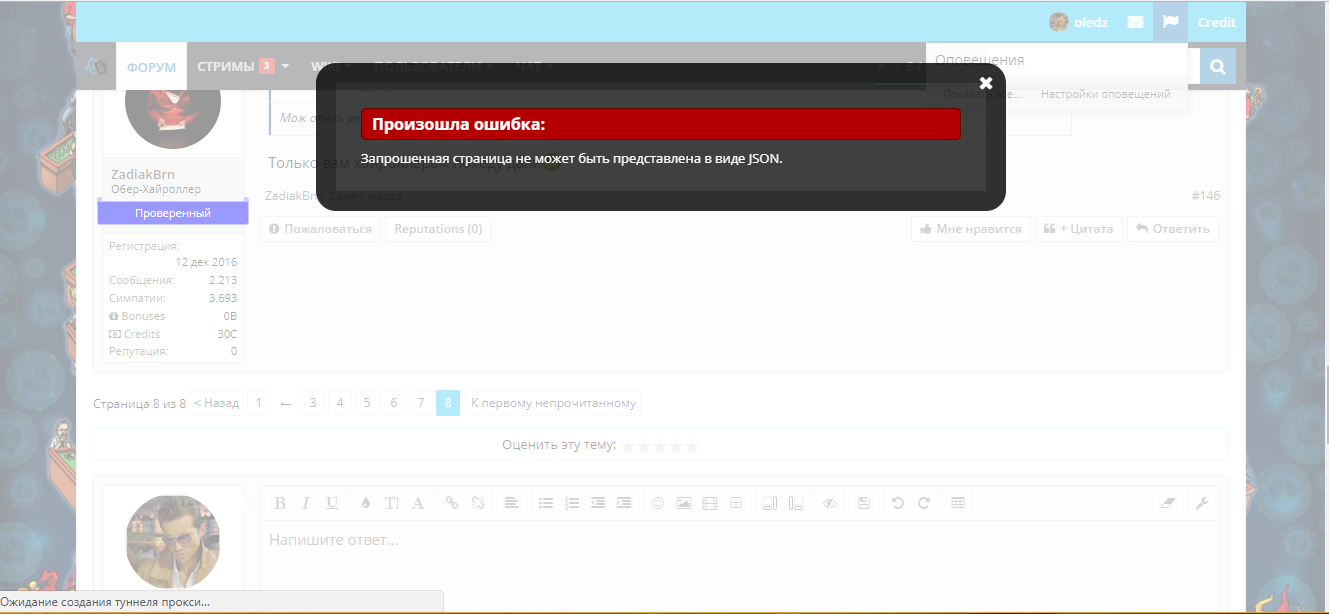Insert an image into the reply
Image resolution: width=1329 pixels, height=614 pixels.
tap(684, 503)
